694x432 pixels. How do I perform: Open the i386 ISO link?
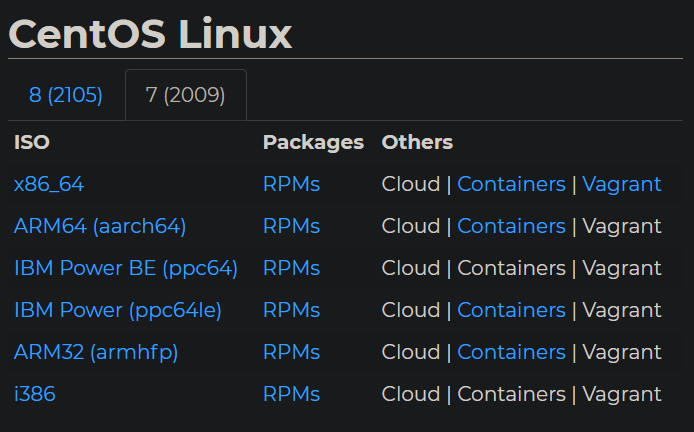pos(35,394)
